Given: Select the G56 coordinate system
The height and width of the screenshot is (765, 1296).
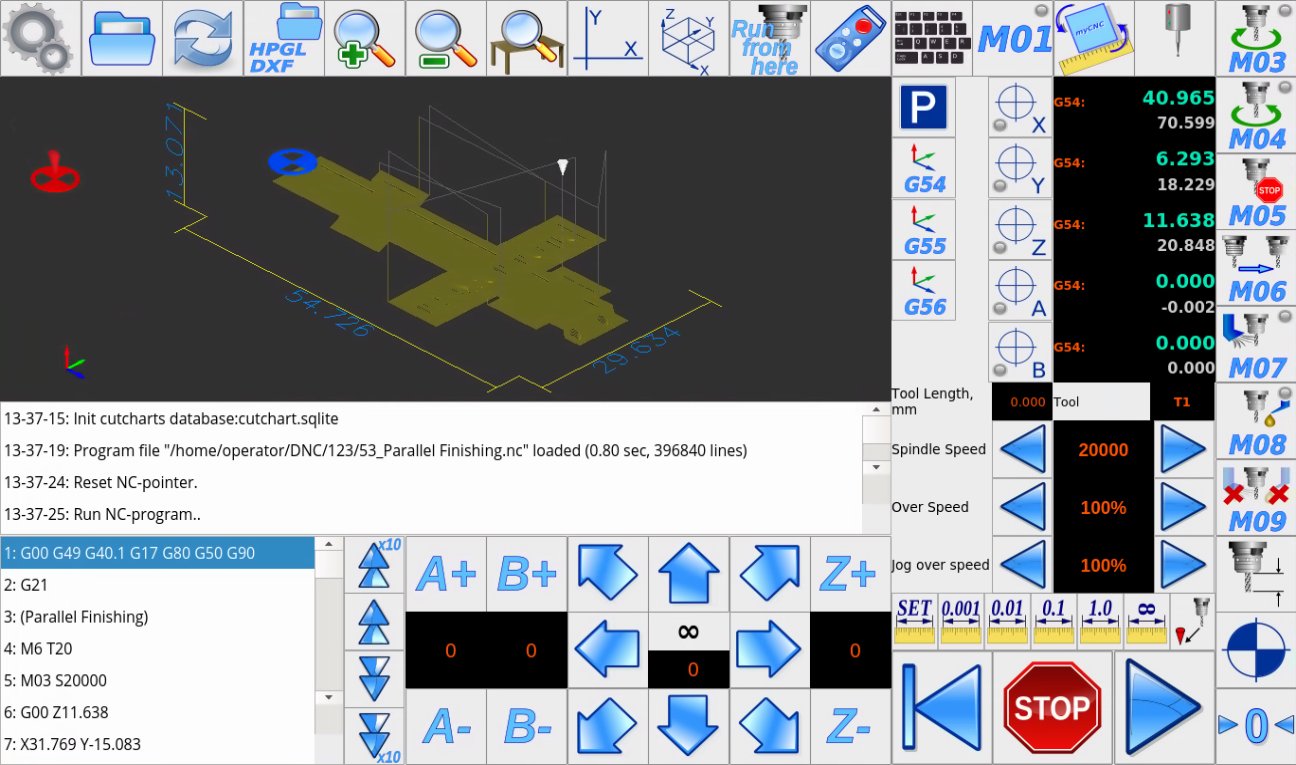Looking at the screenshot, I should tap(924, 291).
